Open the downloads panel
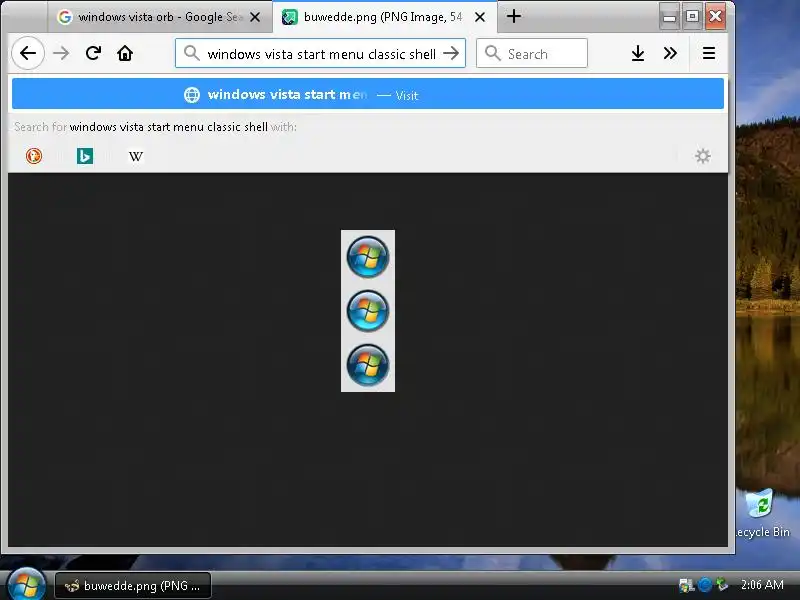 638,53
